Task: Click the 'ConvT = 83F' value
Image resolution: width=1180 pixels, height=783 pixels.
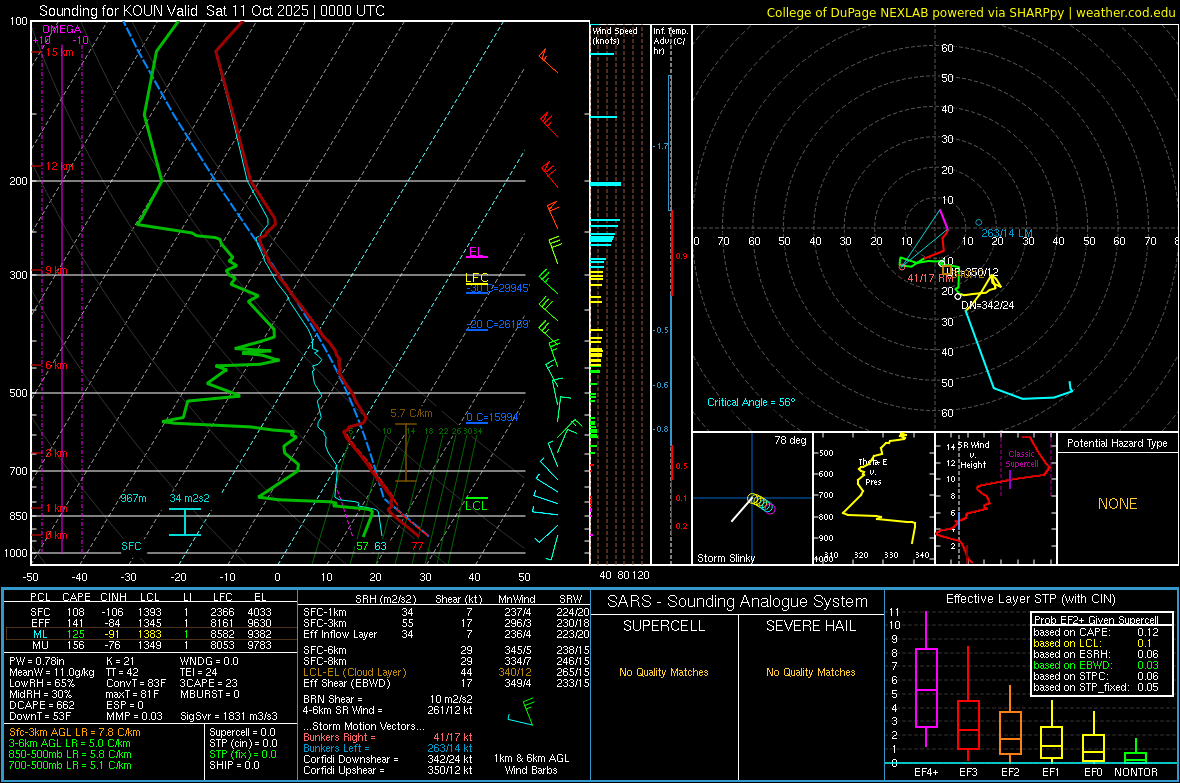Action: tap(136, 683)
